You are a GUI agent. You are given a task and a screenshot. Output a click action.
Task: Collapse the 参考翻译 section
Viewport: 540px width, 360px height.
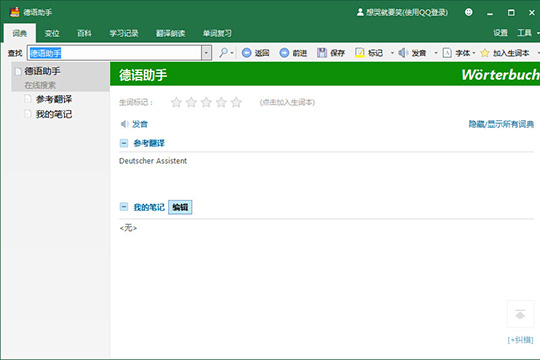(x=124, y=143)
